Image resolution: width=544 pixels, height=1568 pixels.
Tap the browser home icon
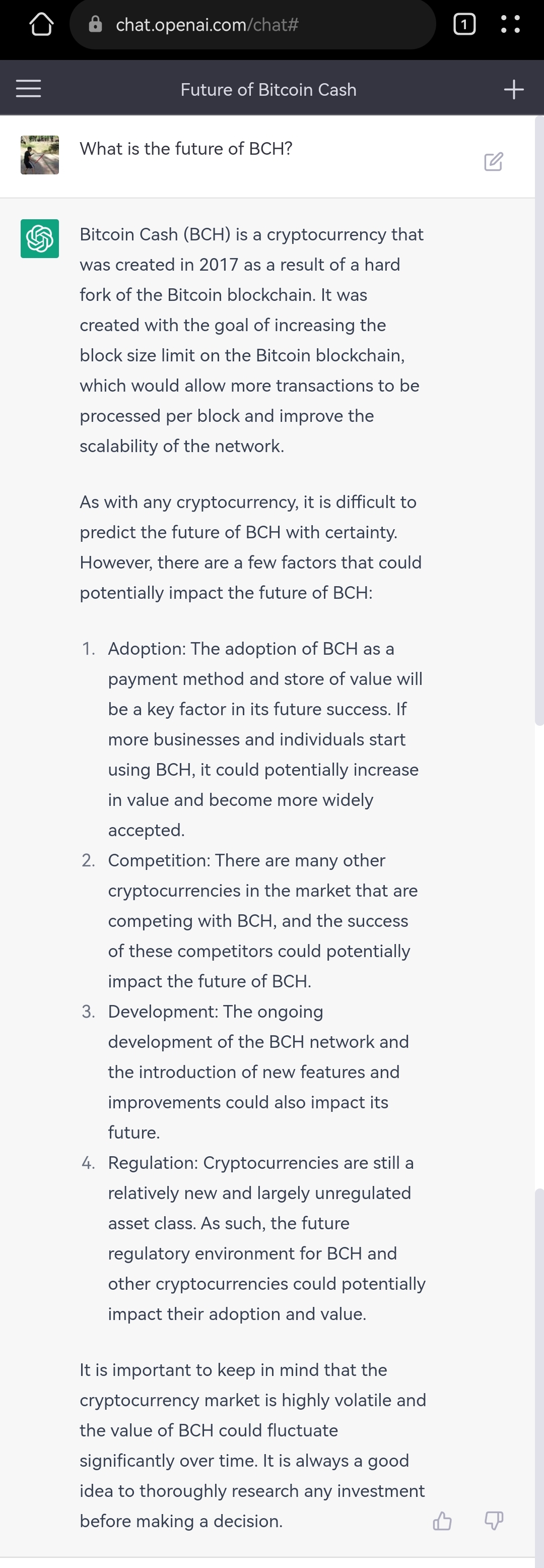[x=41, y=24]
